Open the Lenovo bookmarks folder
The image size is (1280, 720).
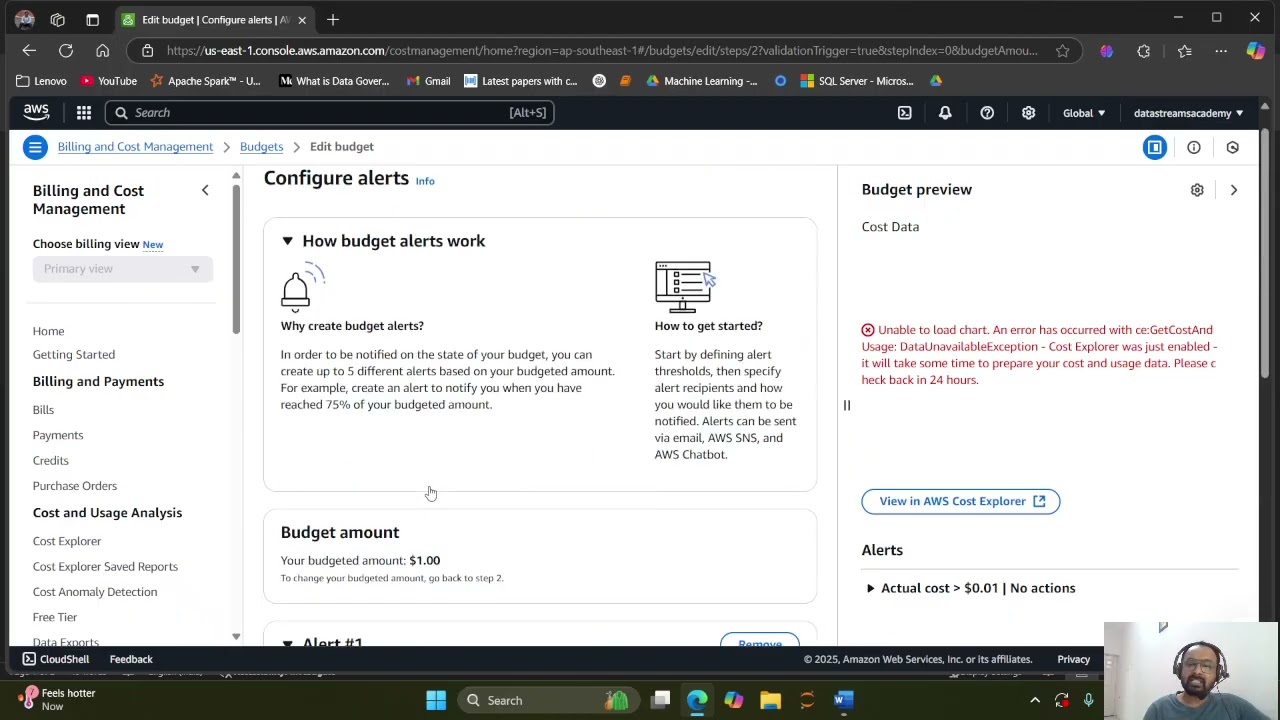[42, 81]
